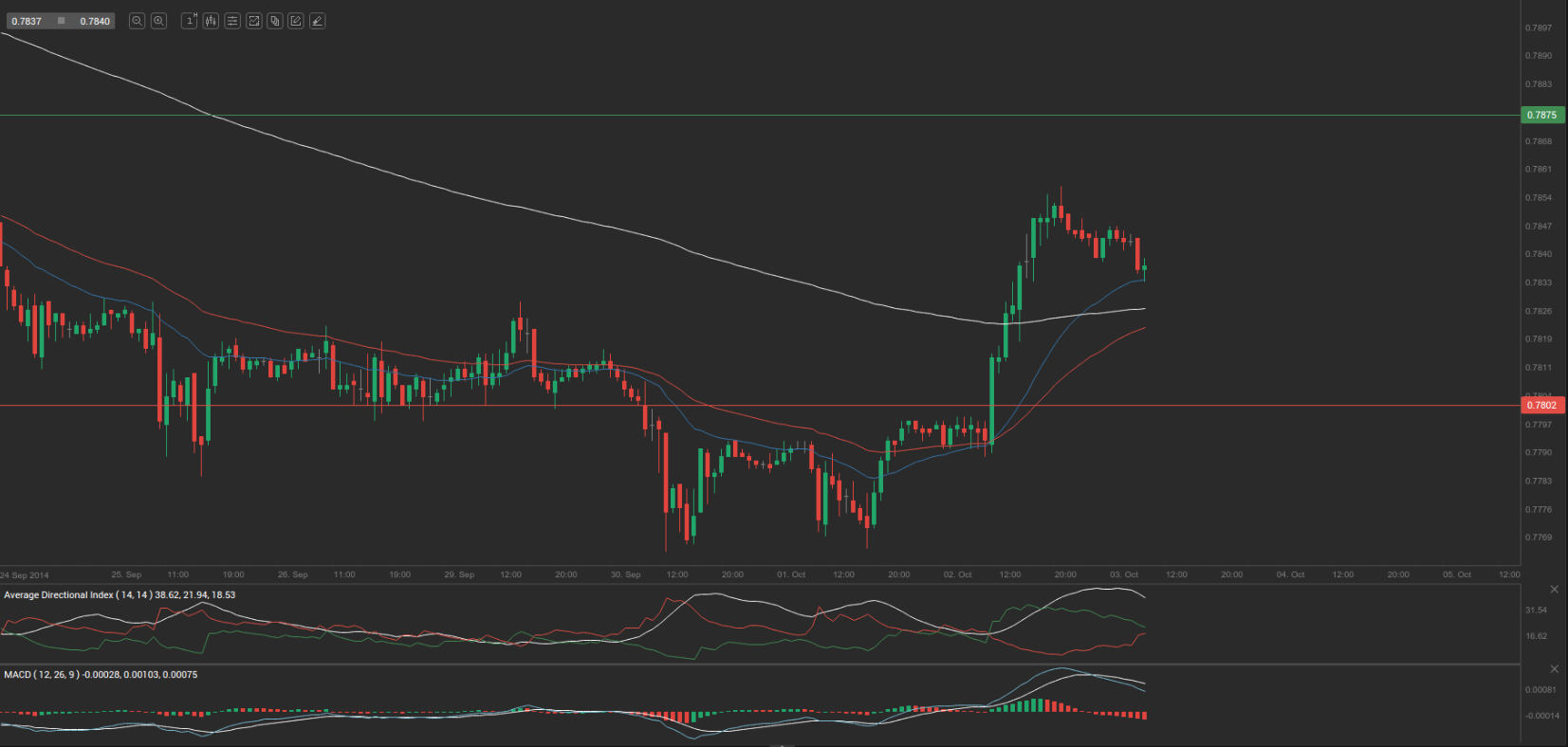
Task: Click the 30. Sep date on time axis
Action: (625, 574)
